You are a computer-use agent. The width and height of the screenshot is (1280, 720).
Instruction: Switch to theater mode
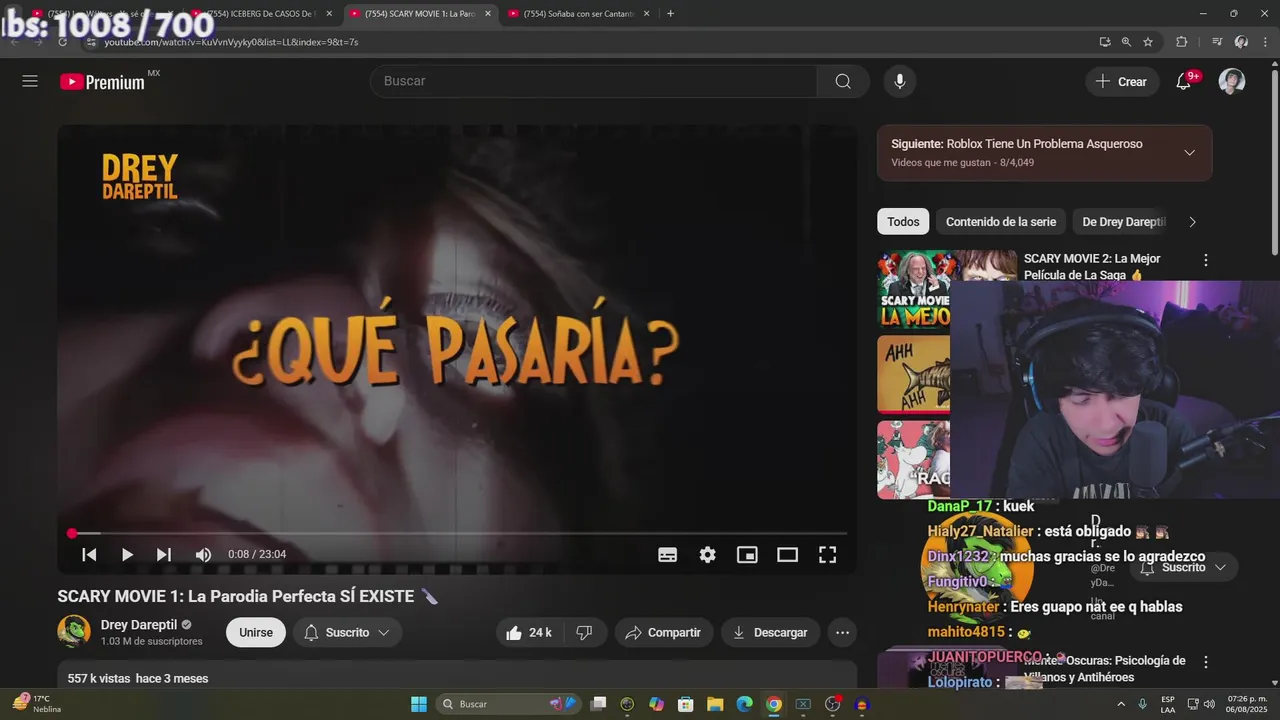click(788, 554)
